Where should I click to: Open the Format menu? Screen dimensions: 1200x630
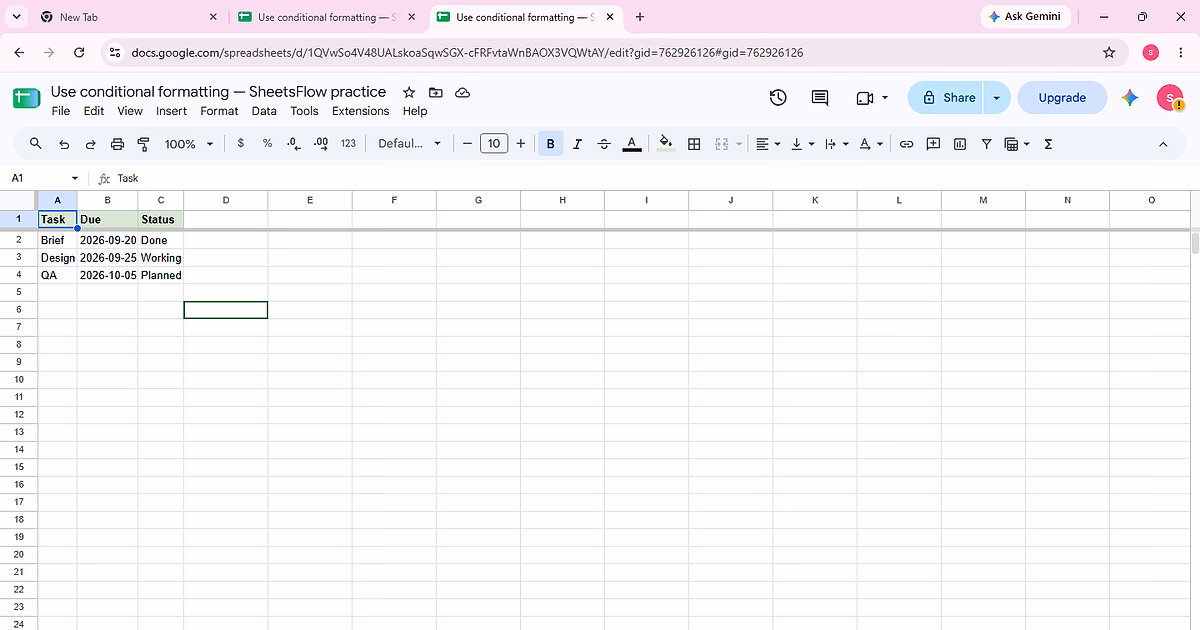[219, 111]
